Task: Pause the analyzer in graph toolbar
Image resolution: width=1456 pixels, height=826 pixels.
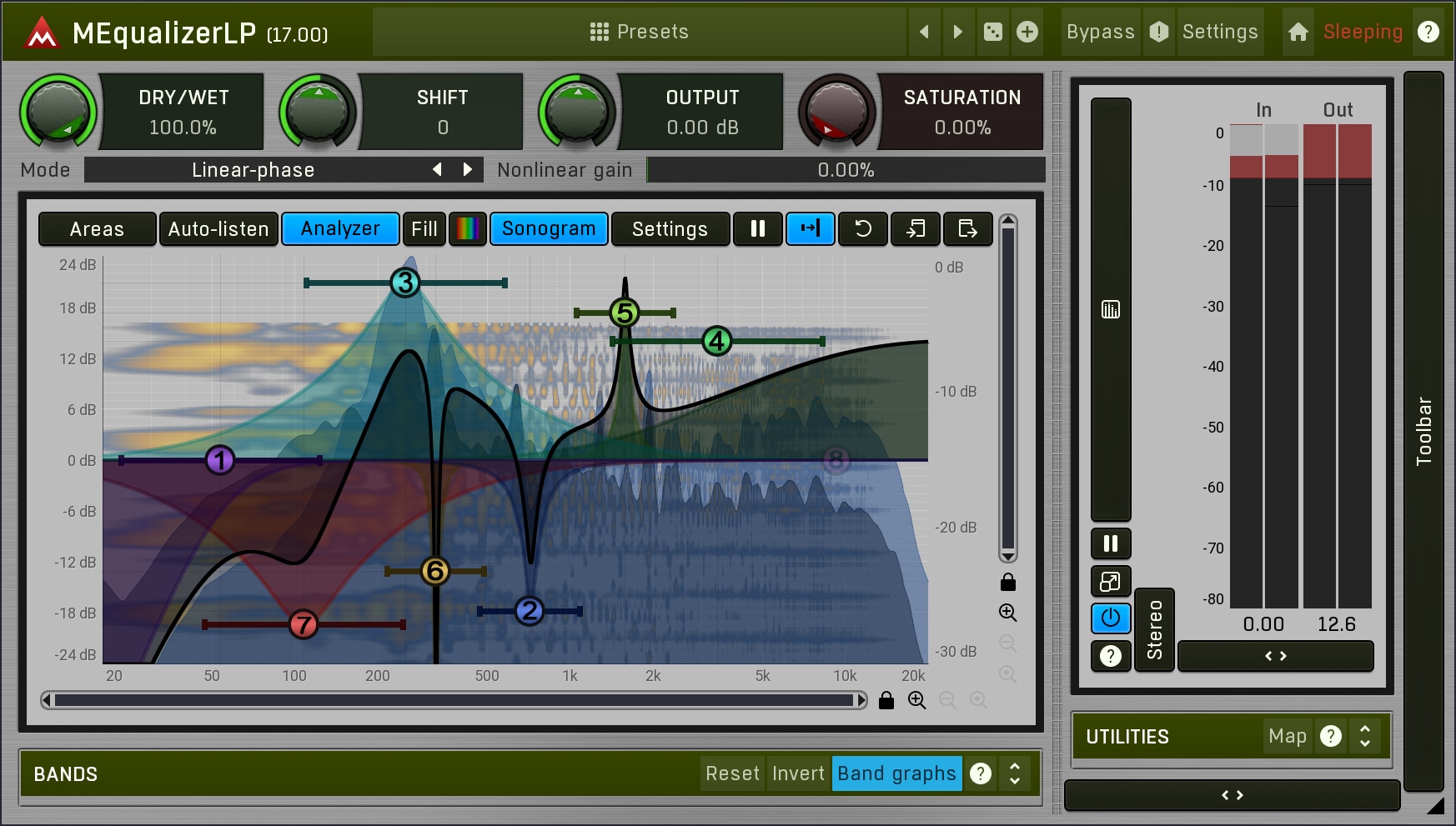Action: (x=757, y=228)
